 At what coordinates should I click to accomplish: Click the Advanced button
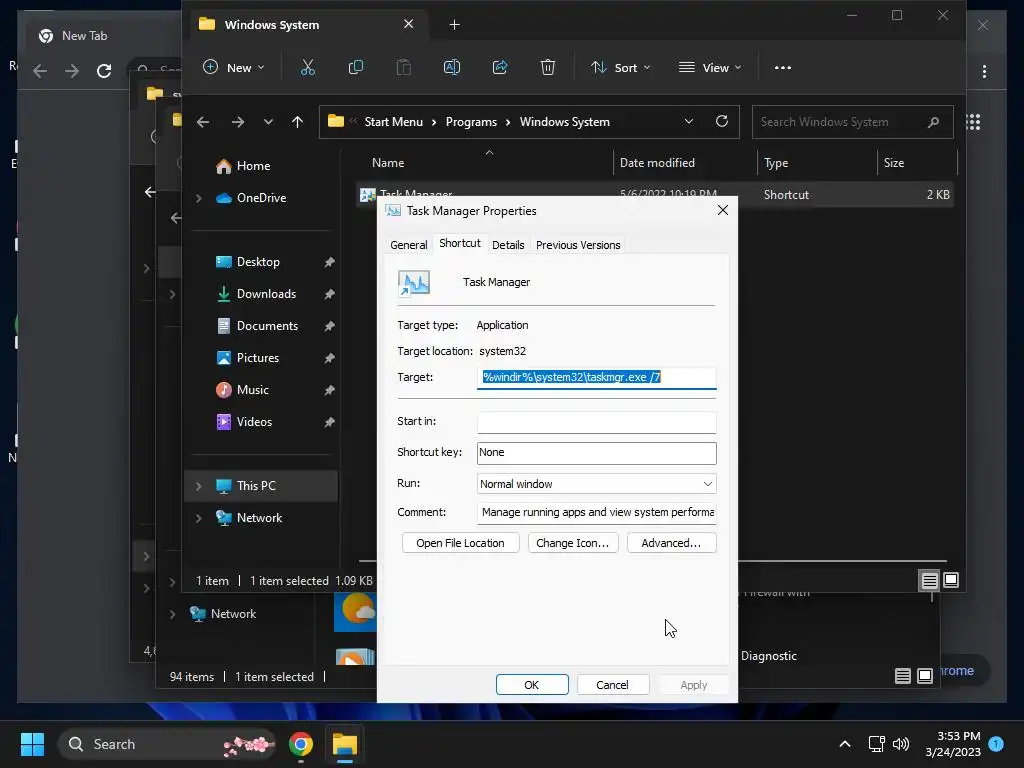(x=671, y=543)
